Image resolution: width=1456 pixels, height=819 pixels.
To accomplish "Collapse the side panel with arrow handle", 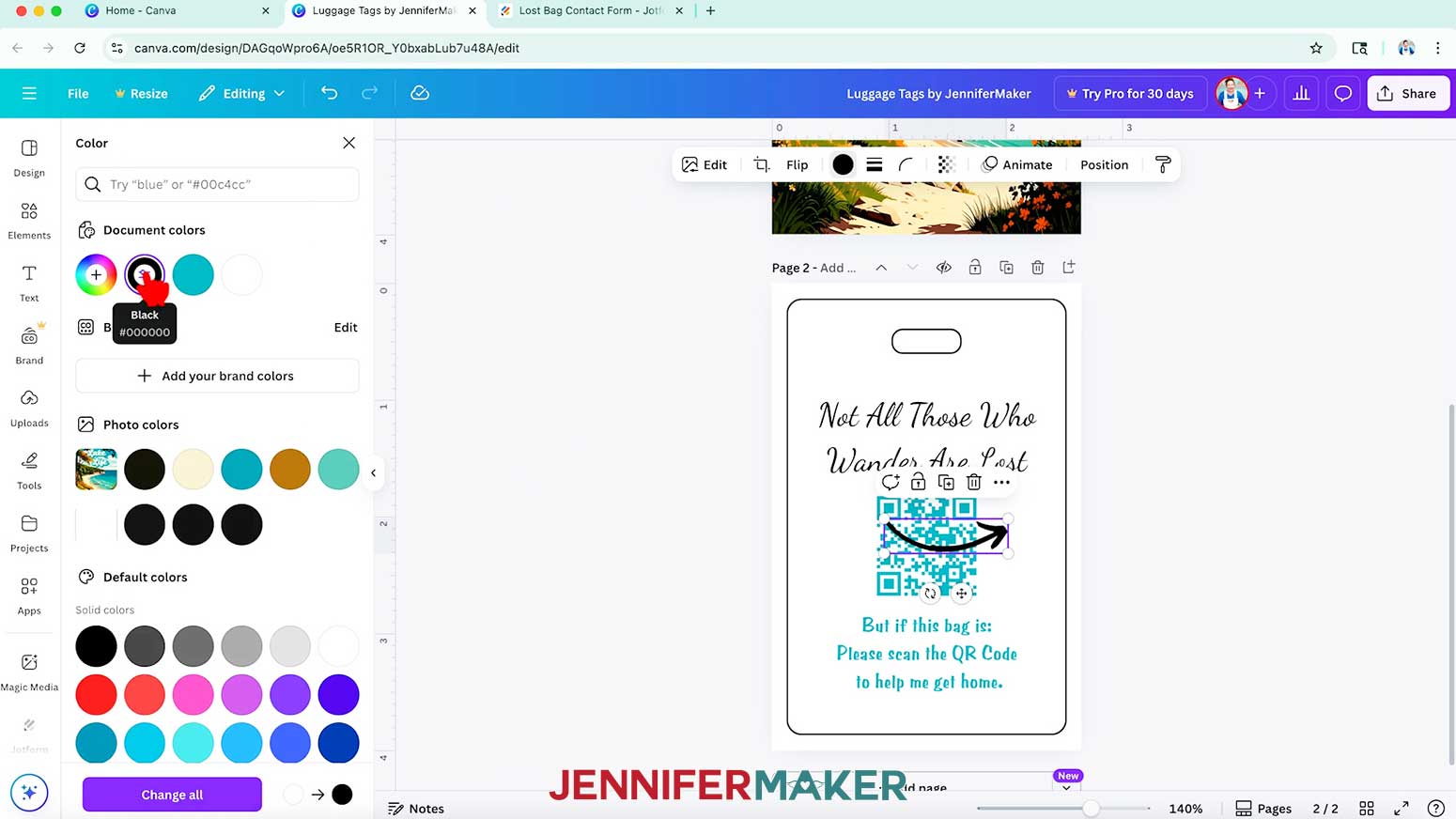I will click(374, 472).
